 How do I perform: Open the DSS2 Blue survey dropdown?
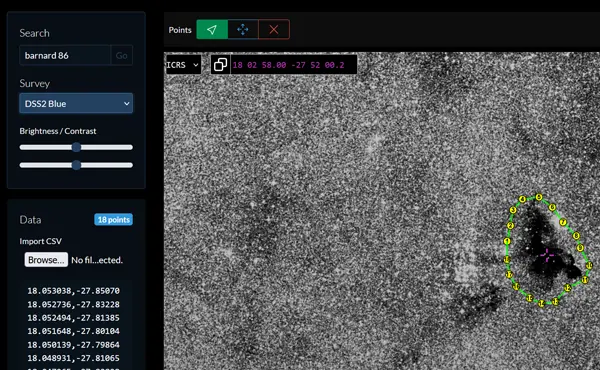point(76,103)
